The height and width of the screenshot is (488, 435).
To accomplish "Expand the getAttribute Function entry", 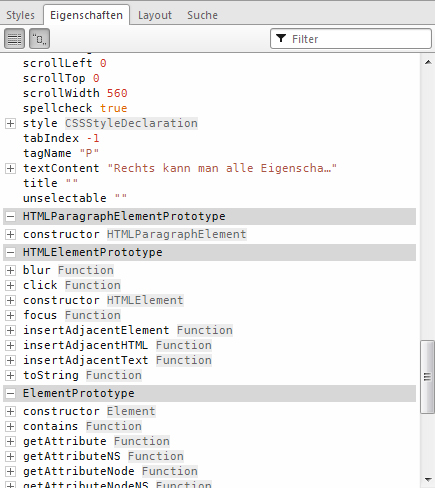I will pos(10,441).
